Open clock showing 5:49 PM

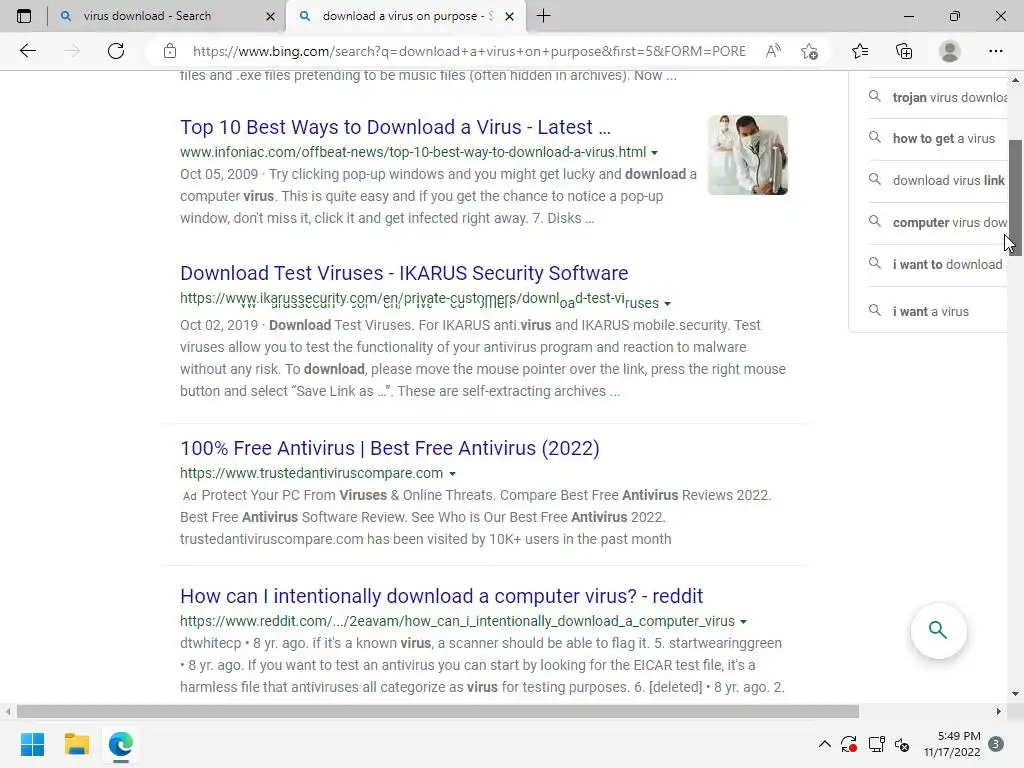point(952,744)
